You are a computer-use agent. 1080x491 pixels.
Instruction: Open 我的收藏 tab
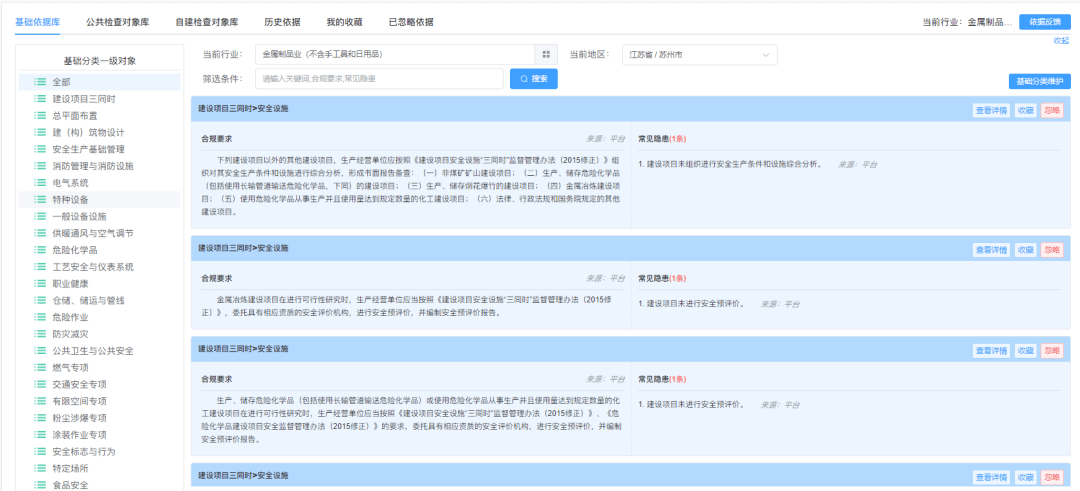tap(344, 22)
